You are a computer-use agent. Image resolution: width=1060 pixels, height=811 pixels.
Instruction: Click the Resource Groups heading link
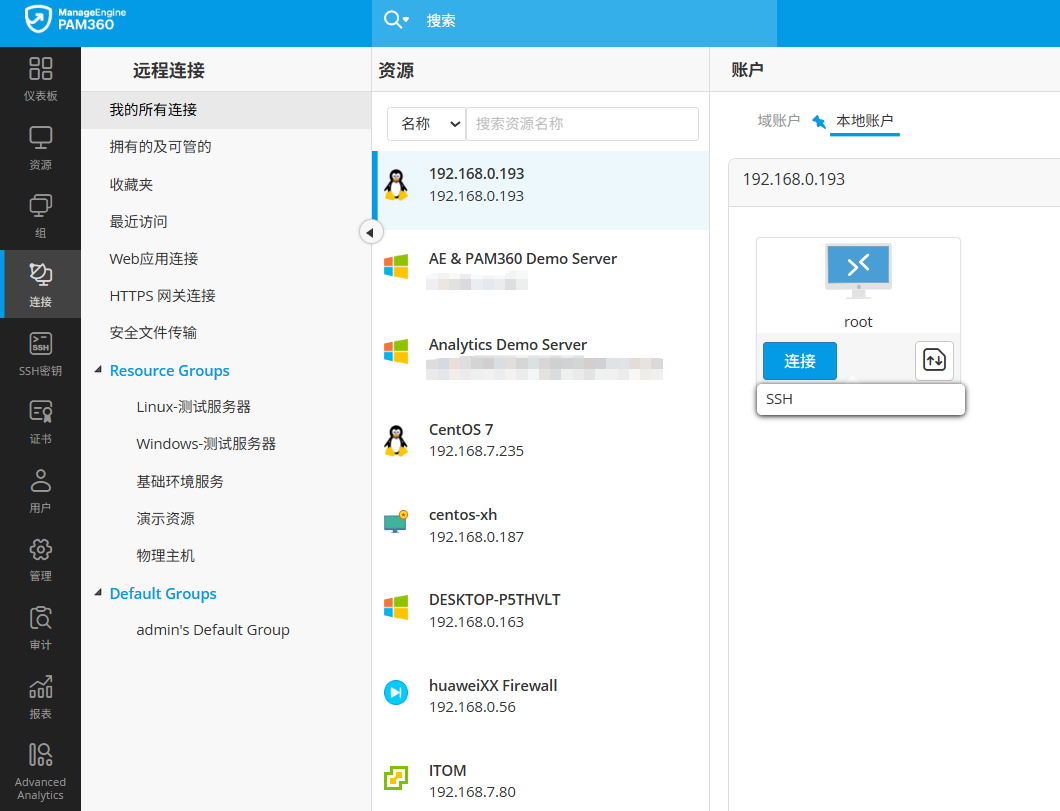[x=170, y=370]
